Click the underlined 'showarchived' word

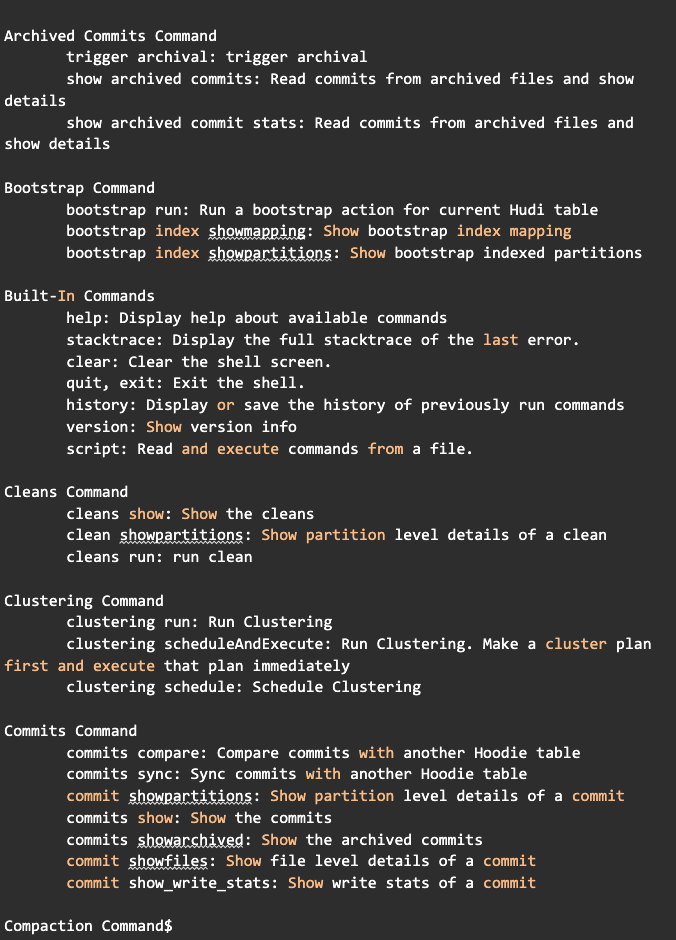point(190,840)
